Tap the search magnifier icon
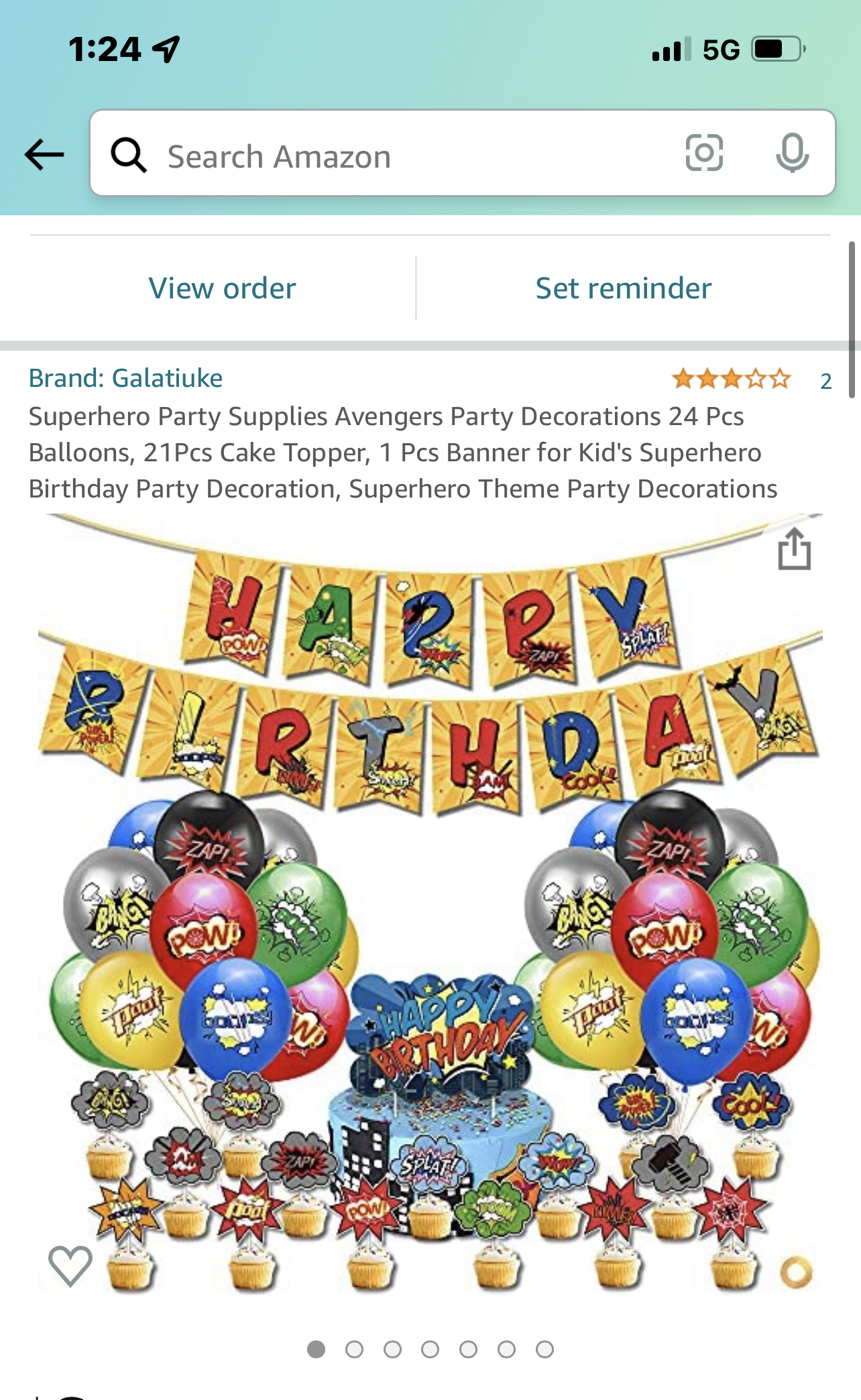 (129, 155)
